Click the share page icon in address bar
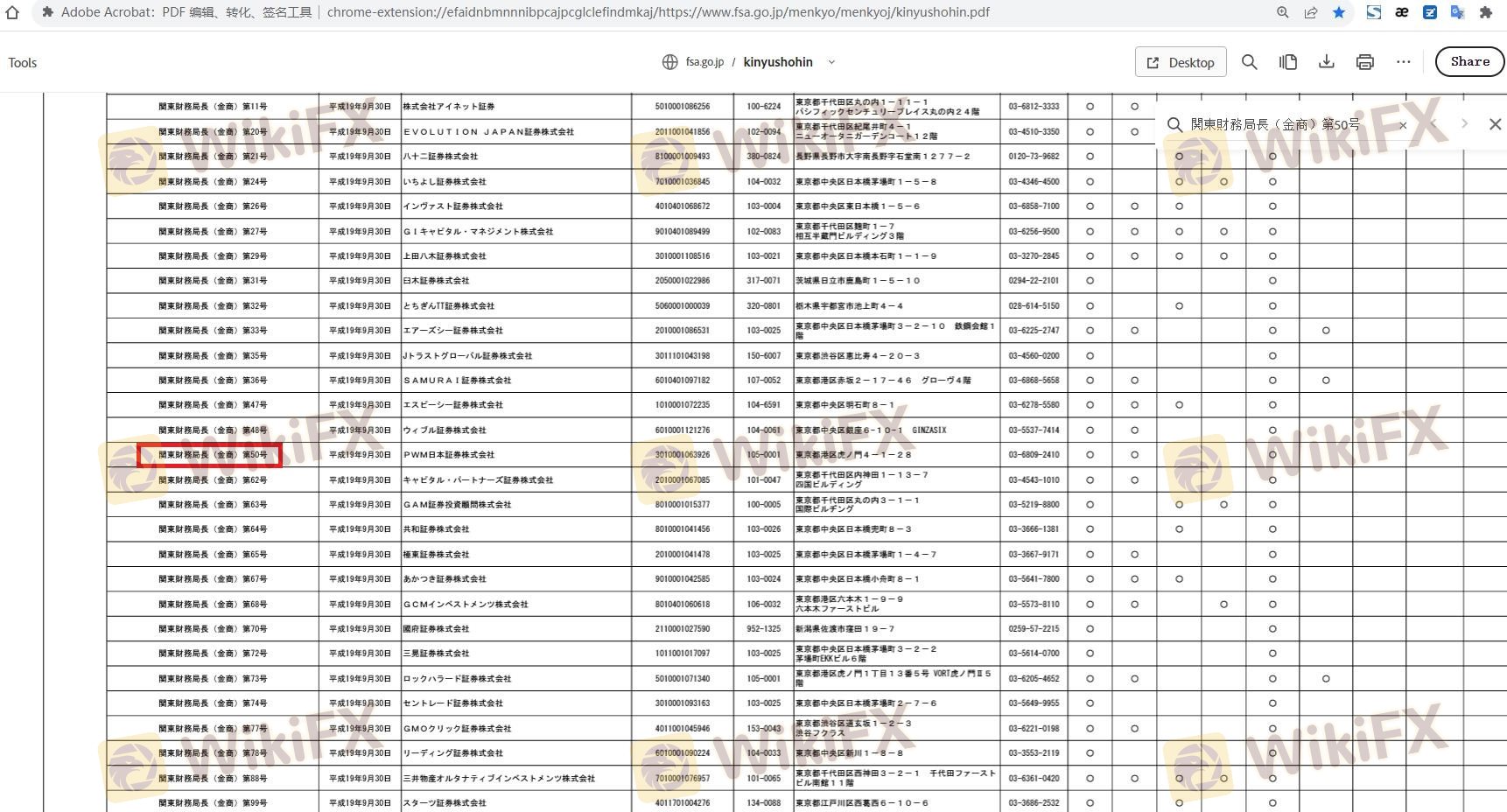The width and height of the screenshot is (1507, 812). (x=1310, y=12)
